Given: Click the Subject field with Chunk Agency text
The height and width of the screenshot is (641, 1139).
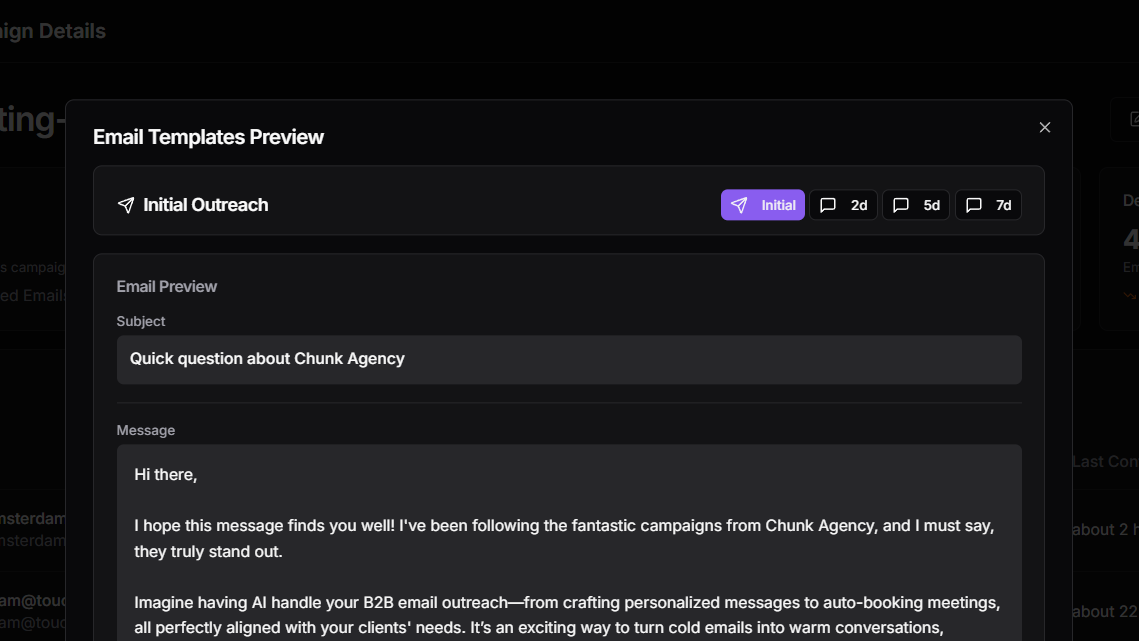Looking at the screenshot, I should [x=568, y=359].
